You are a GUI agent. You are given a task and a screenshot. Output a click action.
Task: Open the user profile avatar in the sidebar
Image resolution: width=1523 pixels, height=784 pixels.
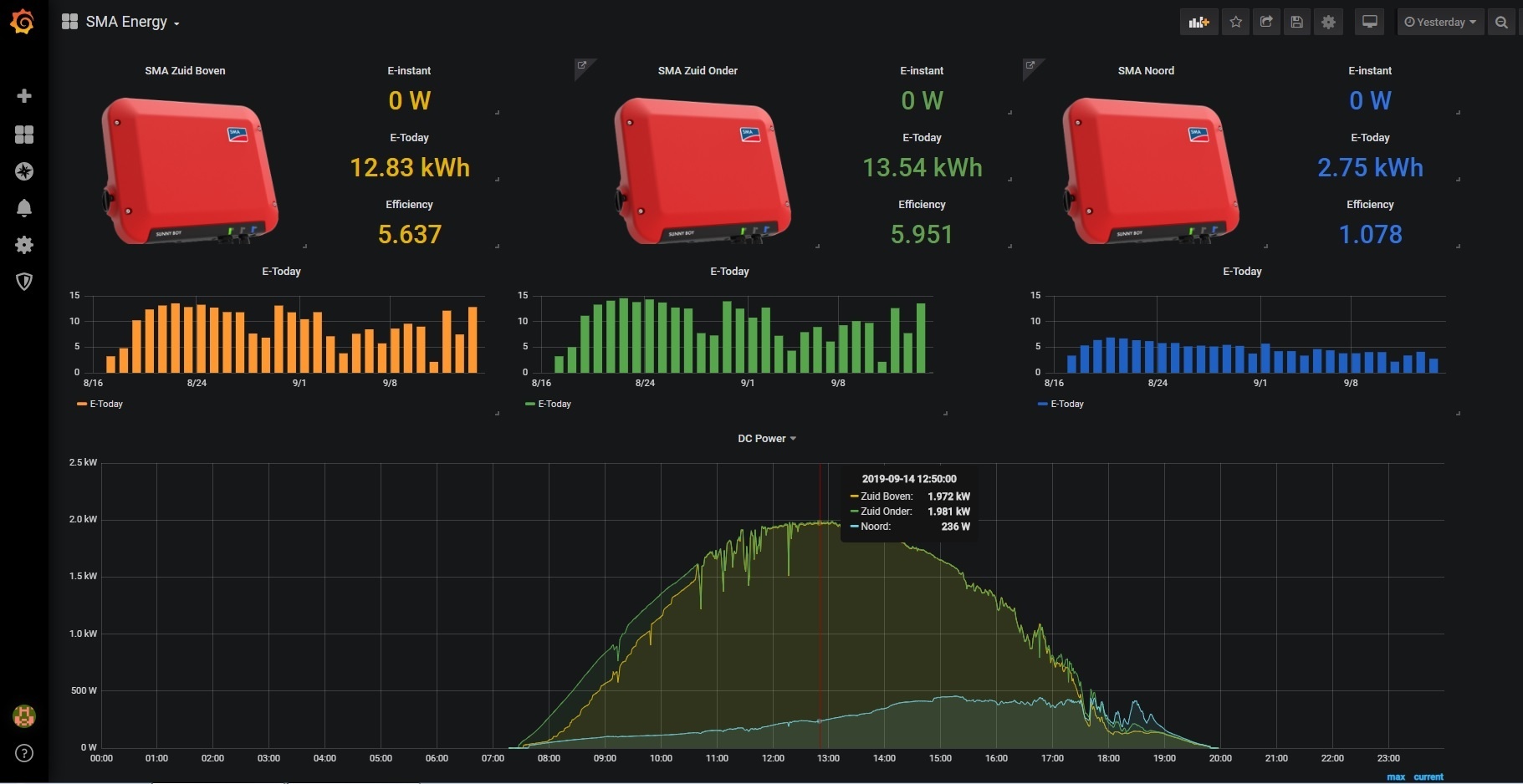[x=24, y=716]
